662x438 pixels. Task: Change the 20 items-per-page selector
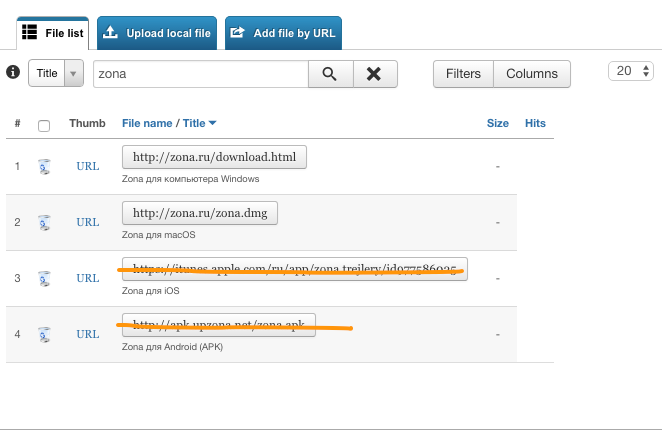point(631,71)
